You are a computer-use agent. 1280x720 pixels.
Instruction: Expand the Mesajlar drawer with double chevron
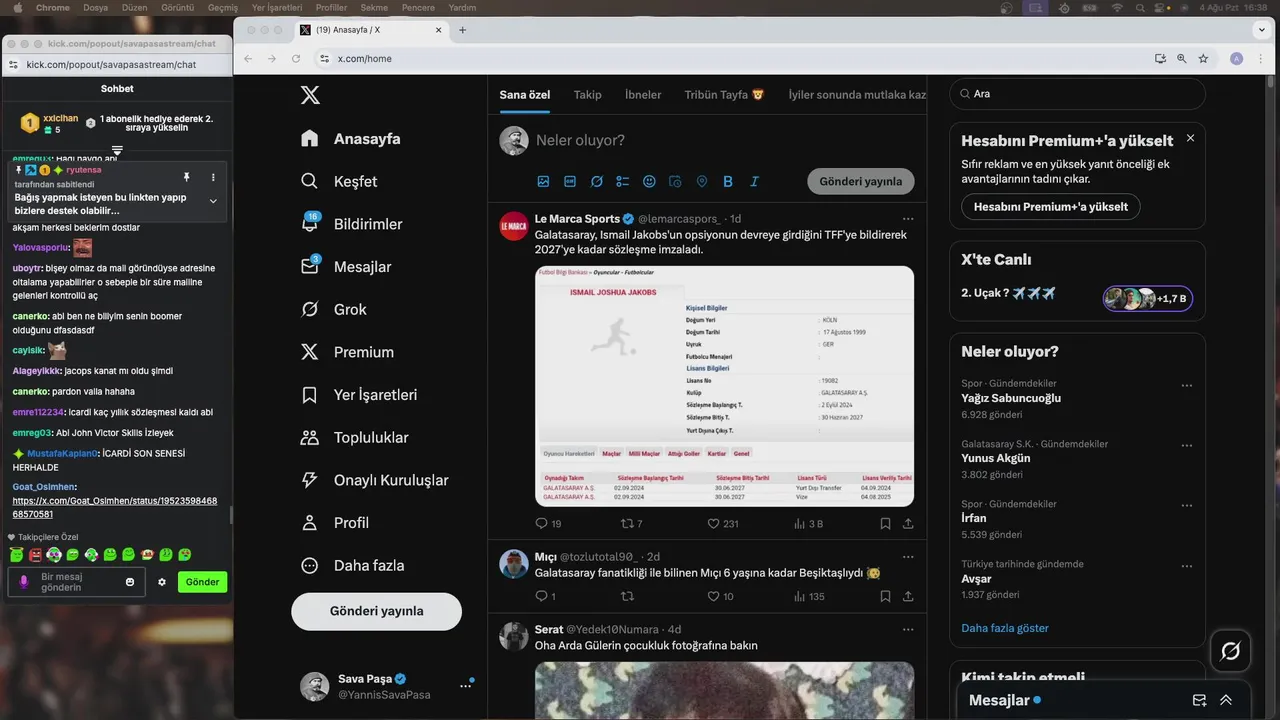(1226, 700)
